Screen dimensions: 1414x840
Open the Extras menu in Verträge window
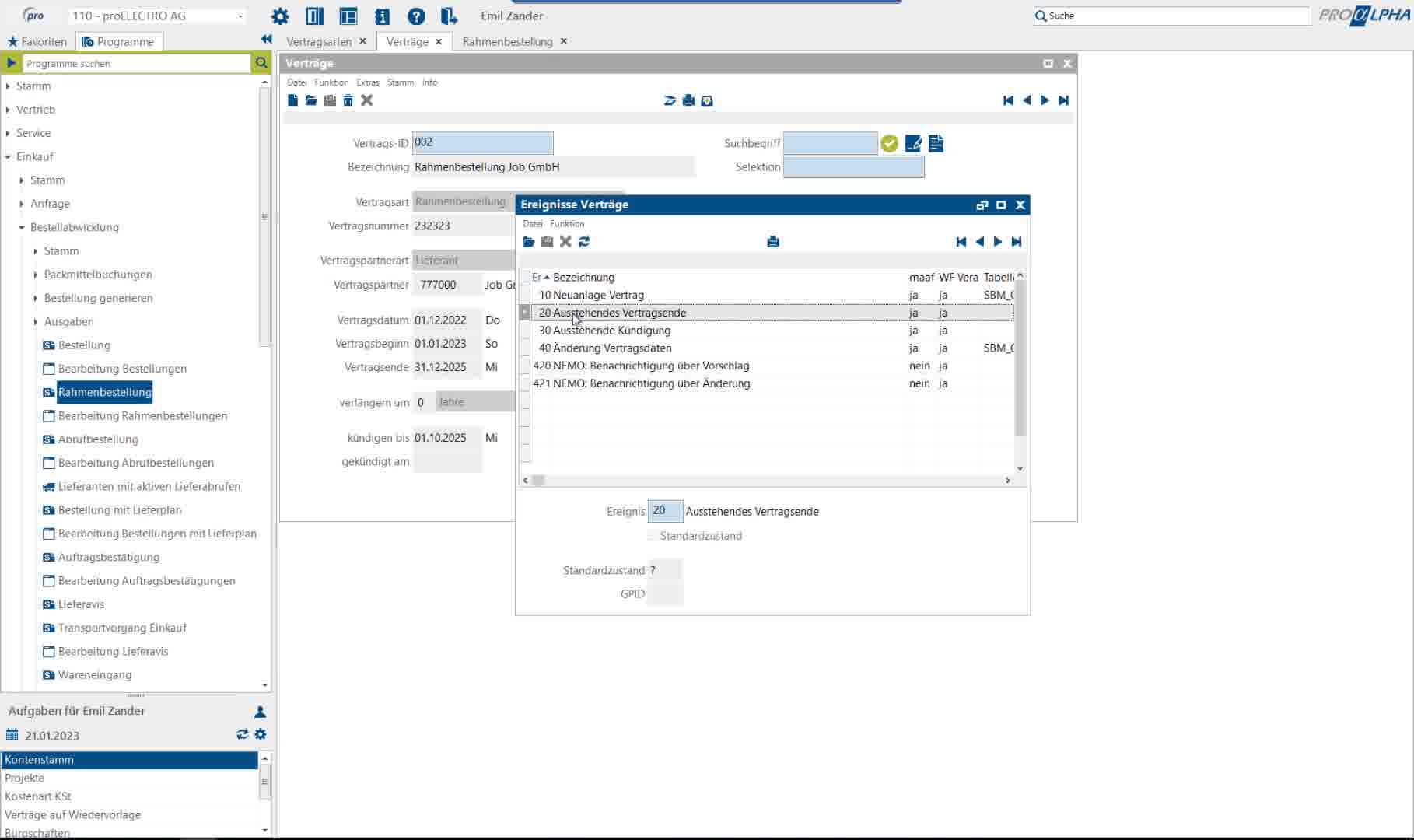(368, 82)
